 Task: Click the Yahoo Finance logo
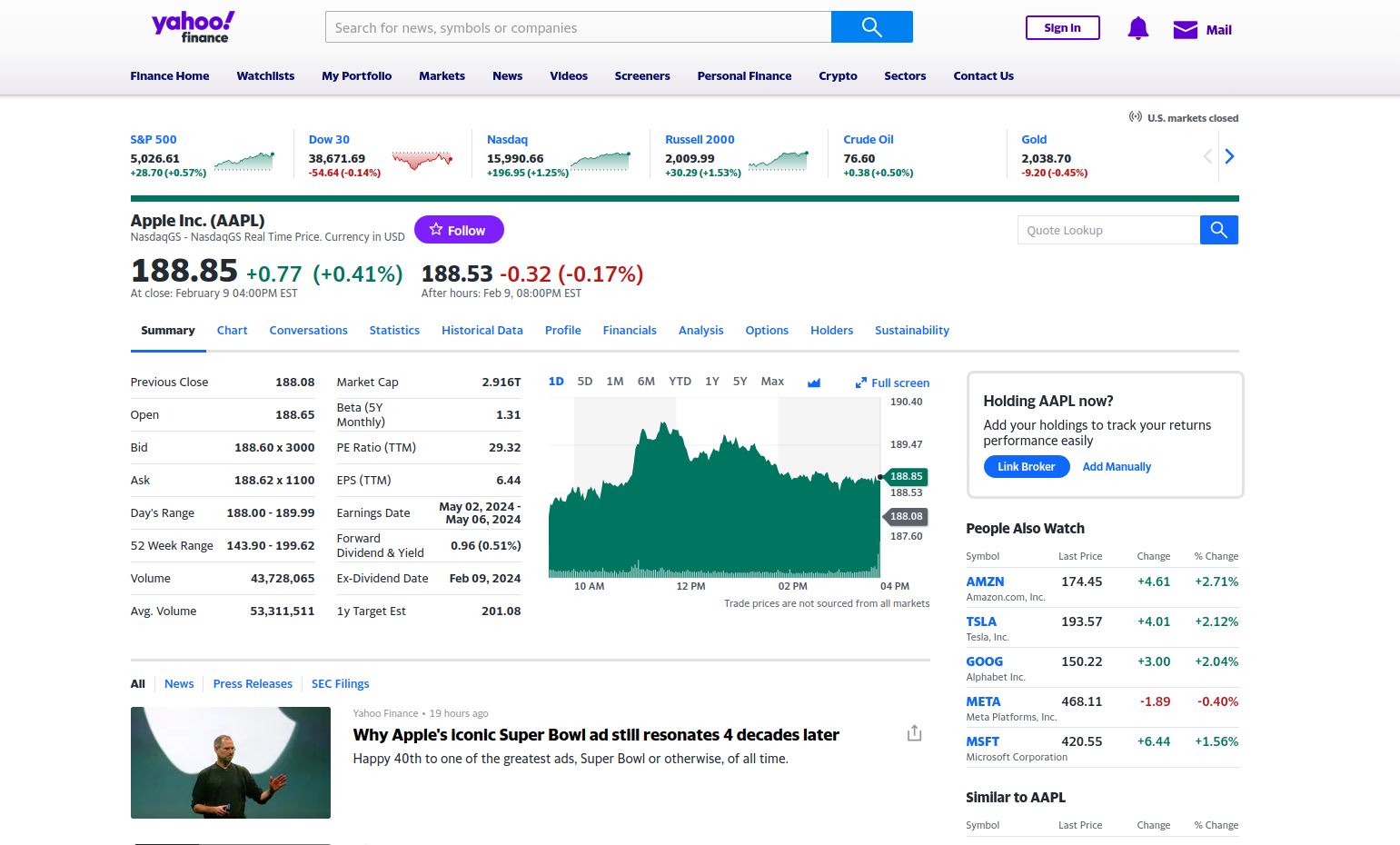[193, 27]
